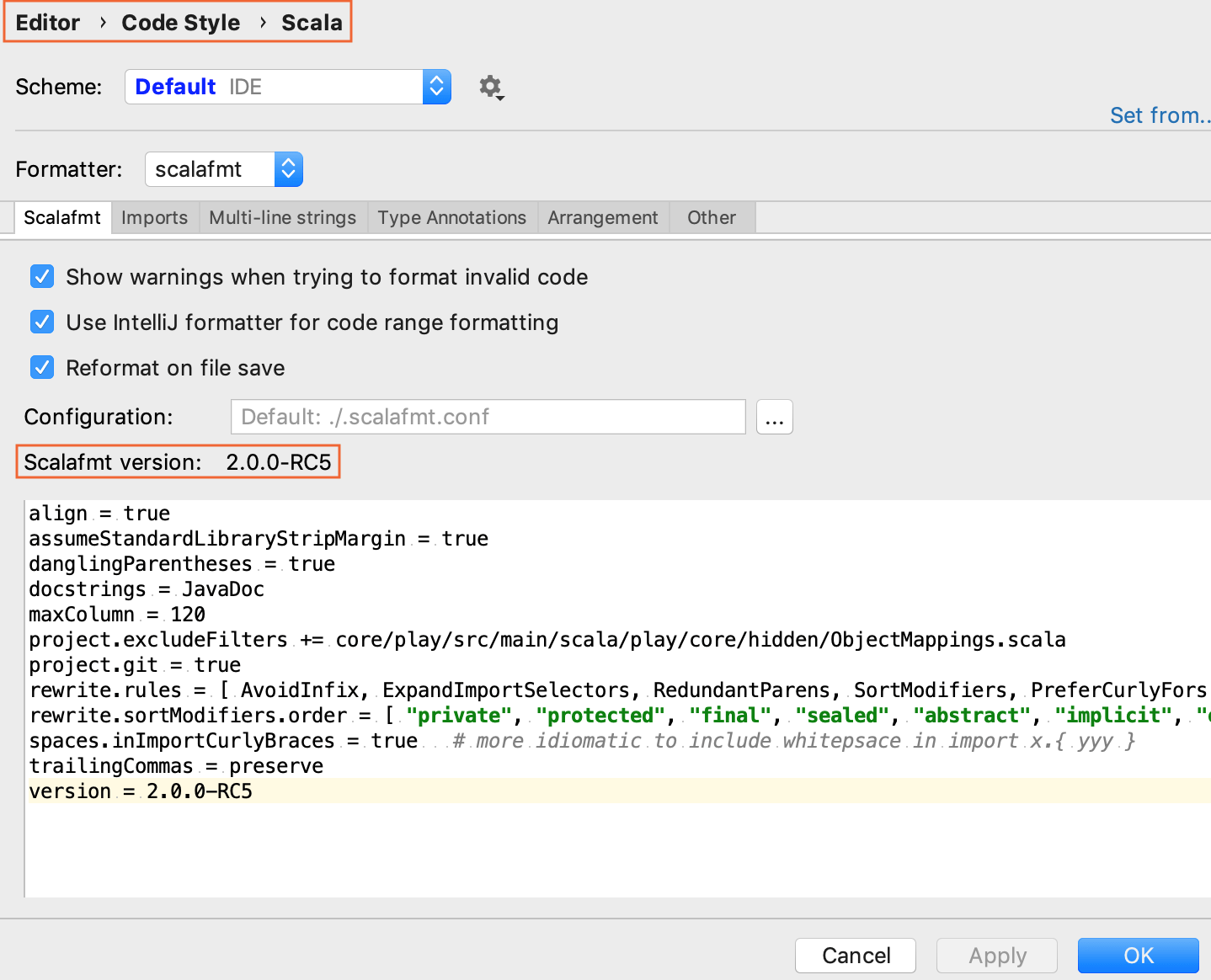Open the Scheme settings gear menu
This screenshot has height=980, width=1211.
(x=490, y=86)
